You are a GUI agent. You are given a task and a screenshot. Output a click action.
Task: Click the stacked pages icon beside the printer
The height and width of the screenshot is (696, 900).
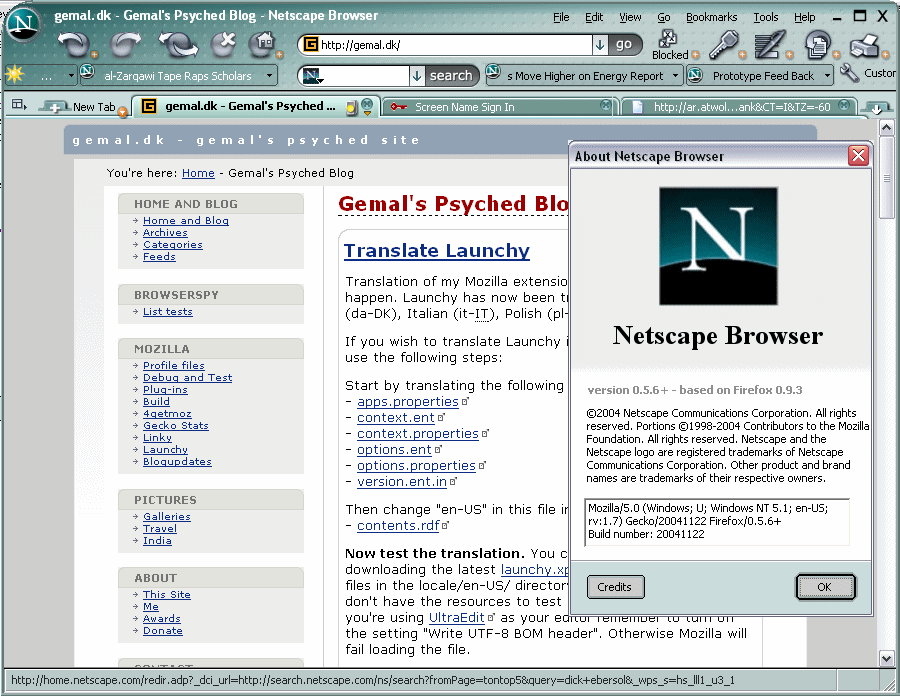tap(818, 44)
